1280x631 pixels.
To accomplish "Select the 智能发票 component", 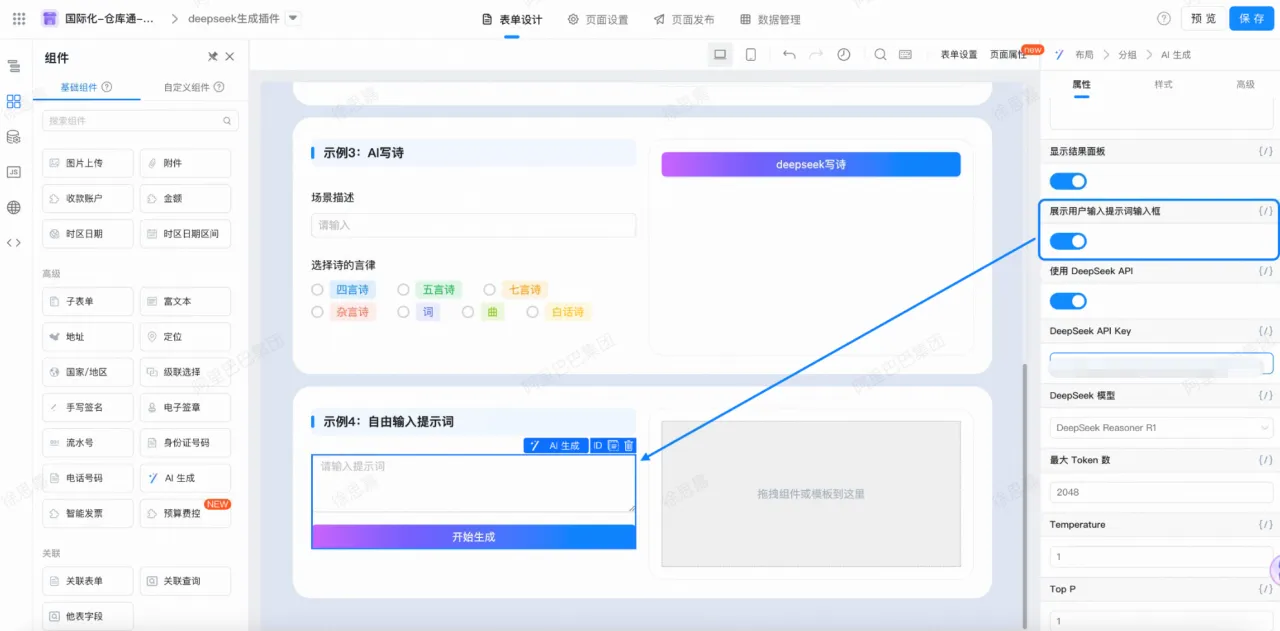I will point(87,513).
